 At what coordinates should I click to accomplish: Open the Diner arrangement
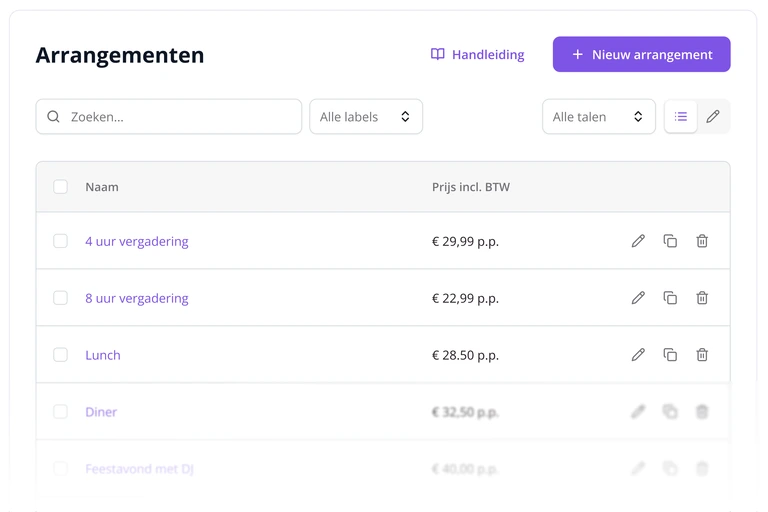coord(101,412)
